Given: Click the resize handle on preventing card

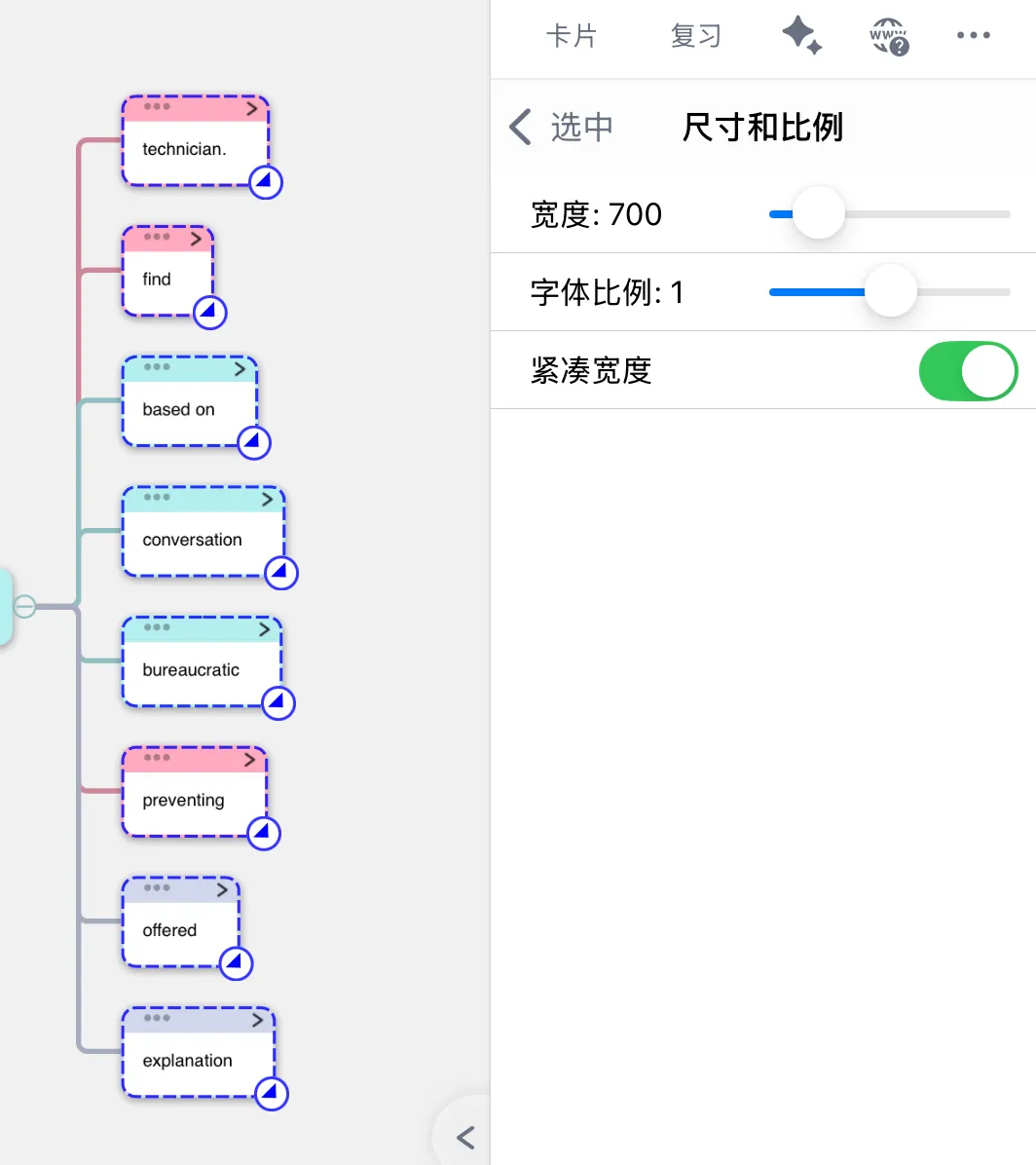Looking at the screenshot, I should 263,834.
